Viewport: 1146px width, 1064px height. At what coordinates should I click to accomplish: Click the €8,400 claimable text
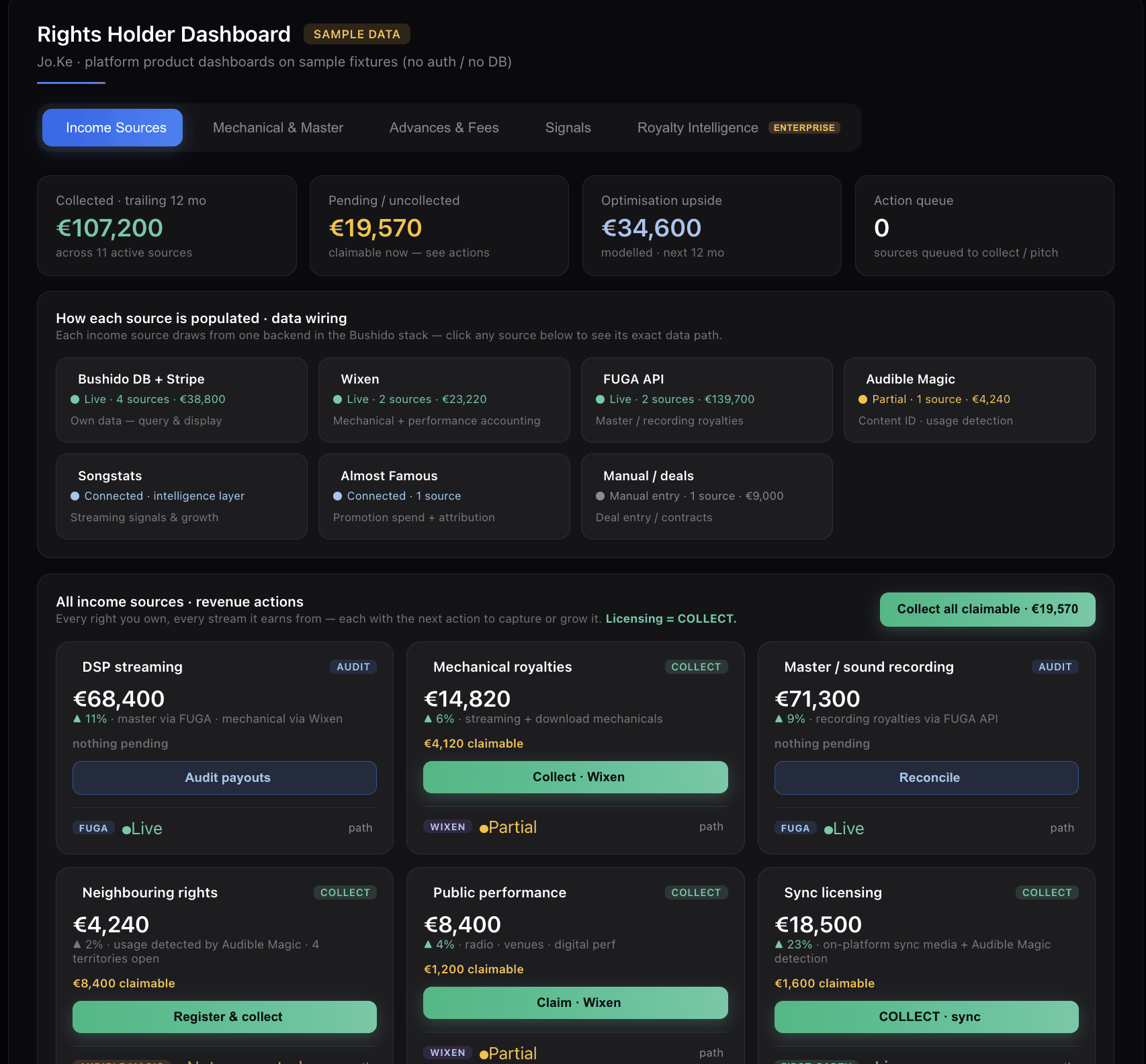(x=124, y=983)
